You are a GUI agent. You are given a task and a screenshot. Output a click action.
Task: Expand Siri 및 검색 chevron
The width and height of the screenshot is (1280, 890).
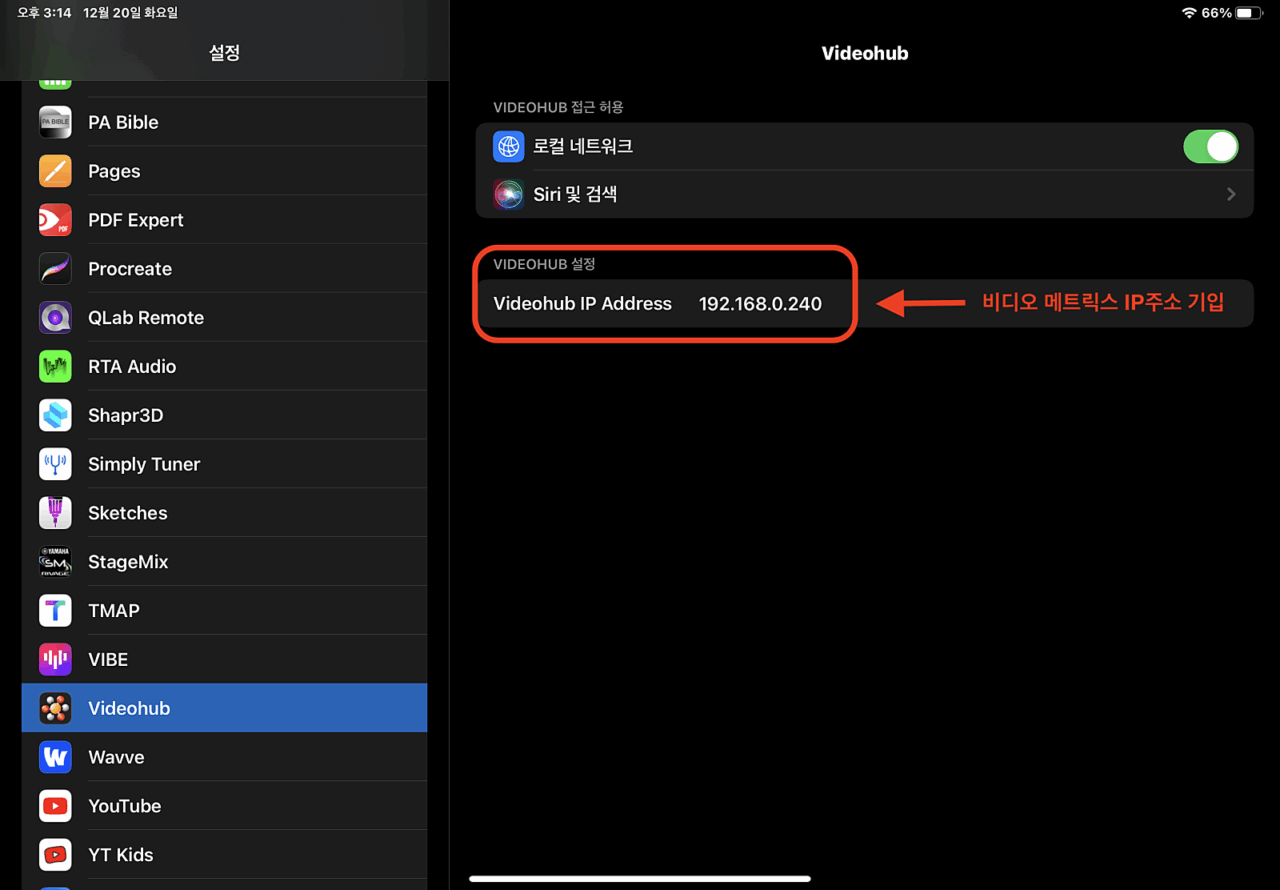click(x=1231, y=194)
